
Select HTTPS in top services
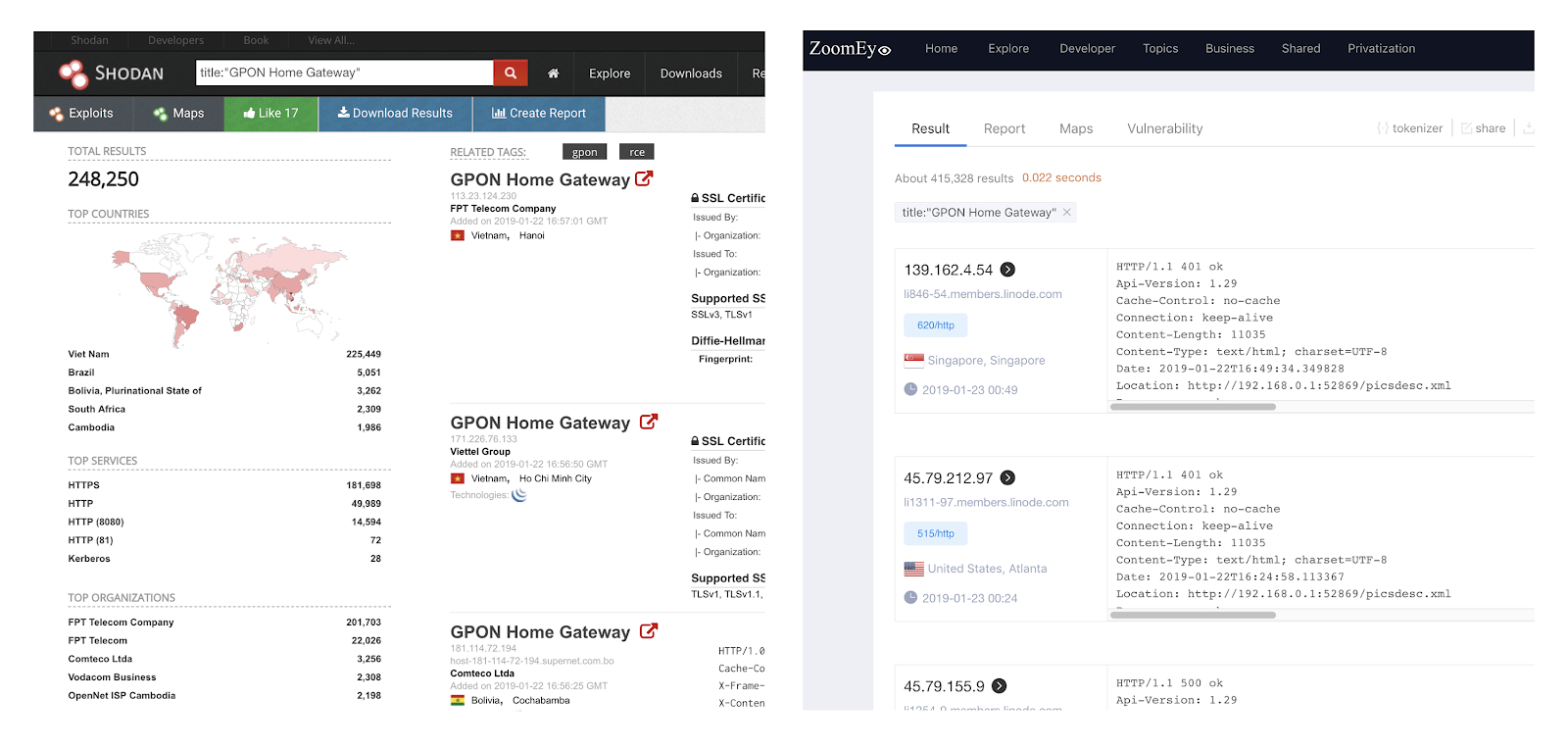pos(84,484)
